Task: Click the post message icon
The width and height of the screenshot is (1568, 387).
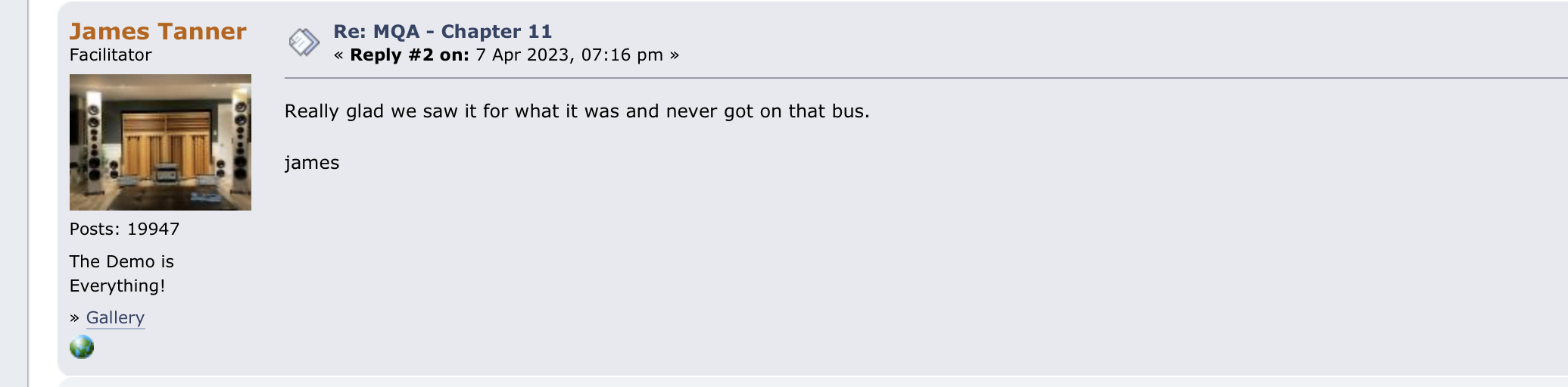Action: (x=304, y=42)
